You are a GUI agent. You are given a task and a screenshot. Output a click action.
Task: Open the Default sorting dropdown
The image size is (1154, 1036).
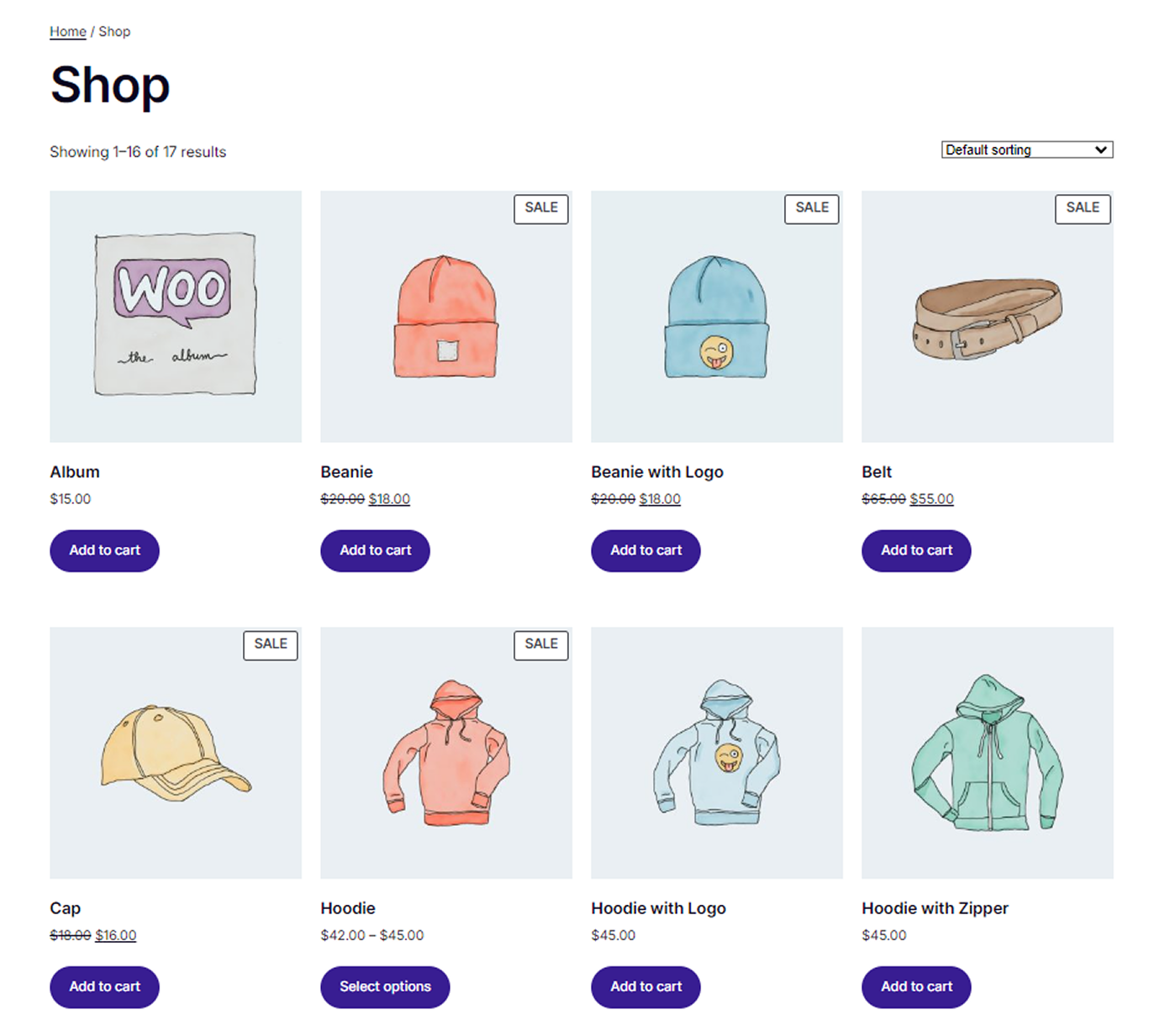(x=1026, y=150)
